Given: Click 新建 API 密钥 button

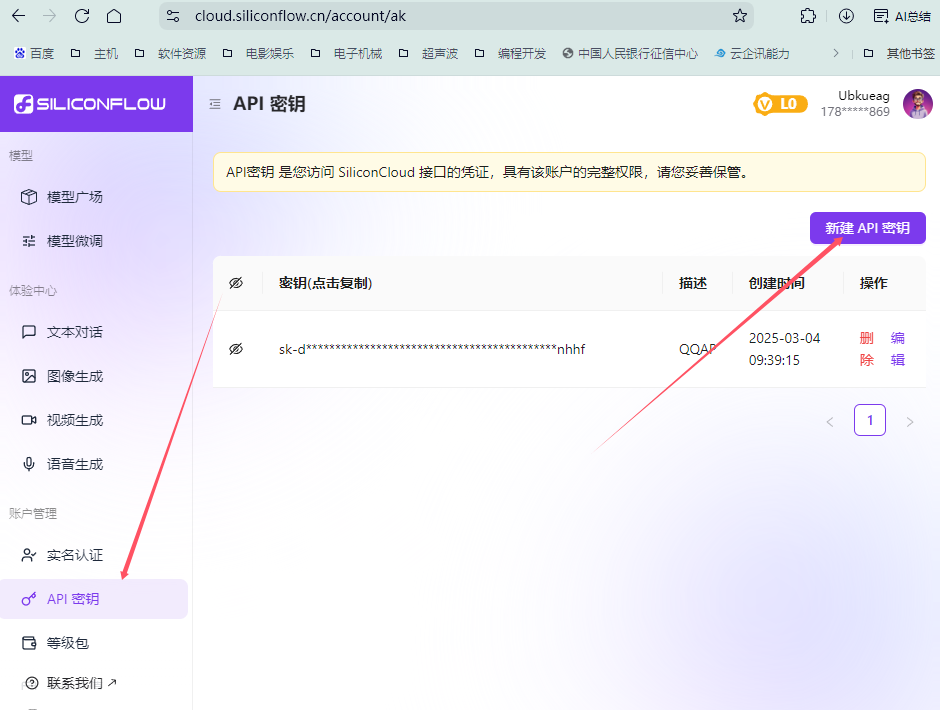Looking at the screenshot, I should coord(867,228).
